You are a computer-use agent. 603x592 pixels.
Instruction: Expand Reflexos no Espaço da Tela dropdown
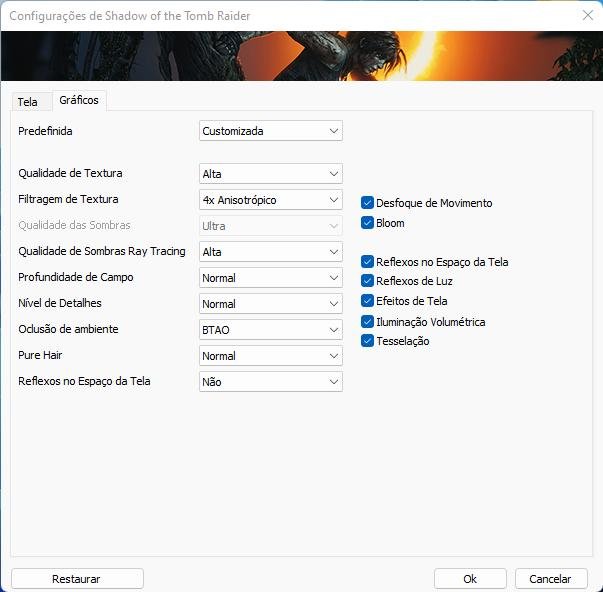click(x=270, y=382)
